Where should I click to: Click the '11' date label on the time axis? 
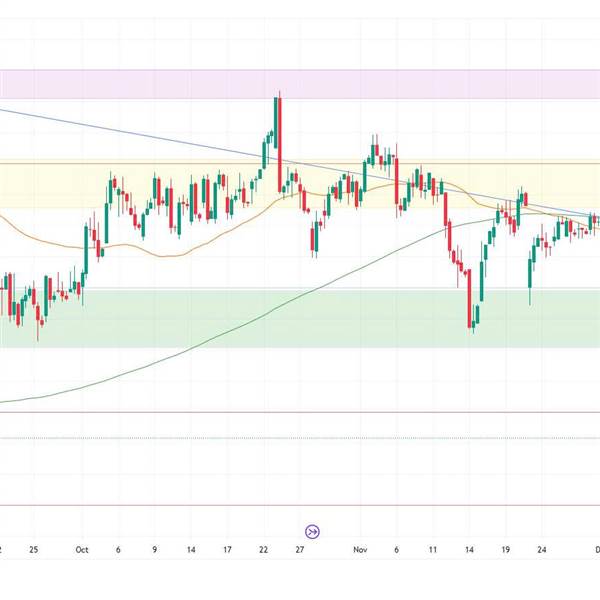tap(433, 549)
